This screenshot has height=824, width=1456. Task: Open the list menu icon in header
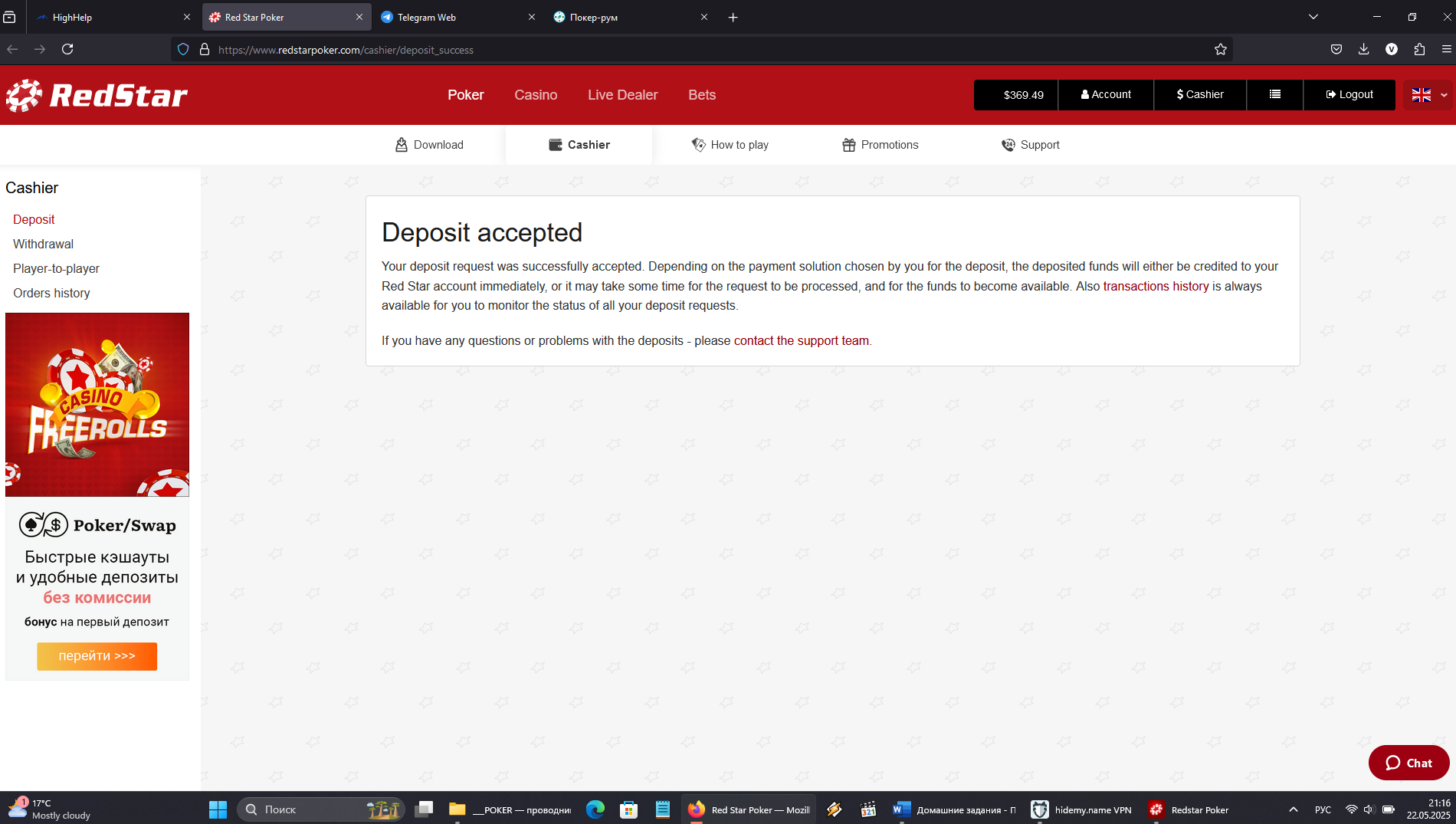point(1275,95)
